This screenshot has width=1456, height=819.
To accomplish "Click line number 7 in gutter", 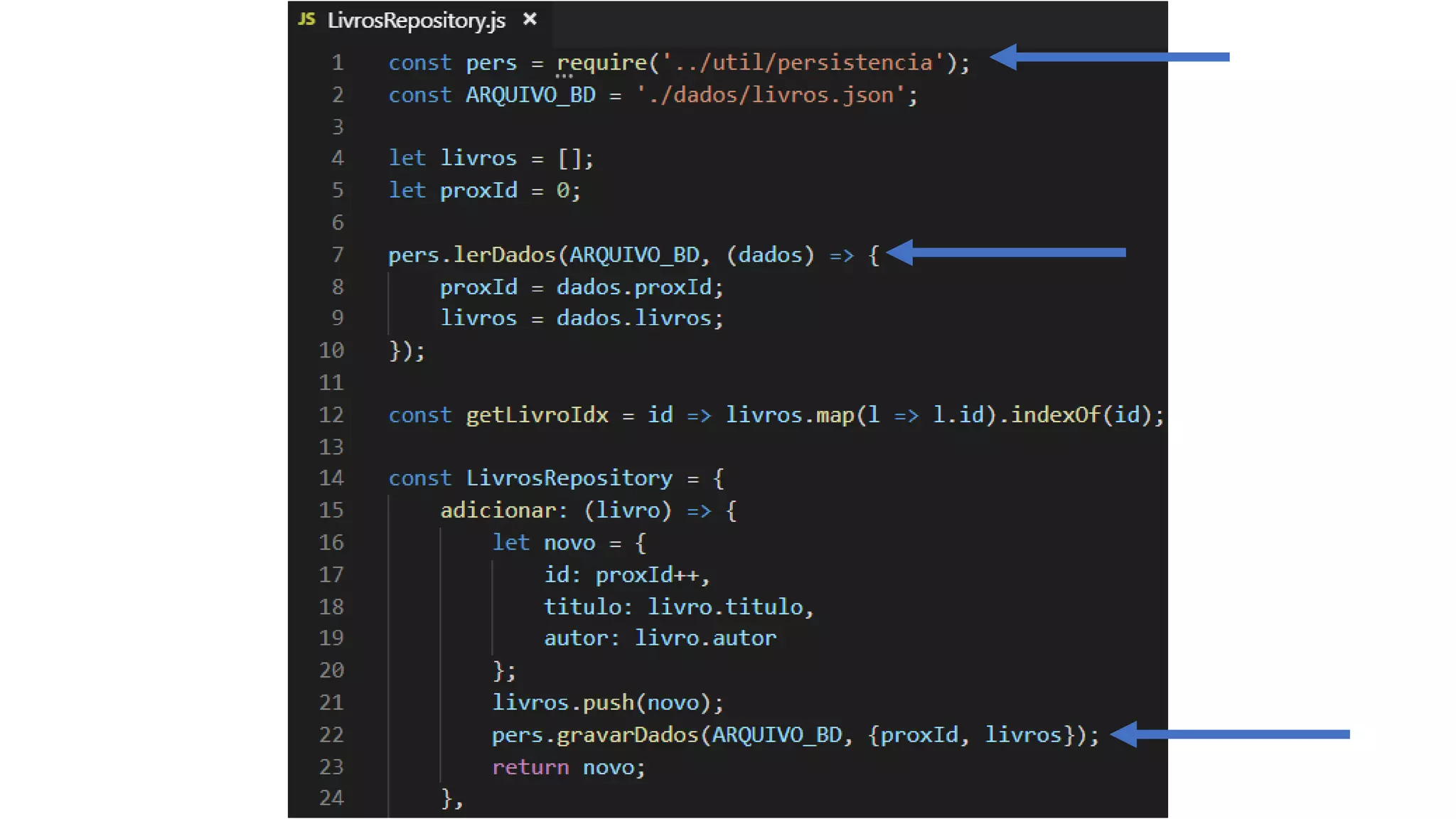I will pyautogui.click(x=338, y=255).
